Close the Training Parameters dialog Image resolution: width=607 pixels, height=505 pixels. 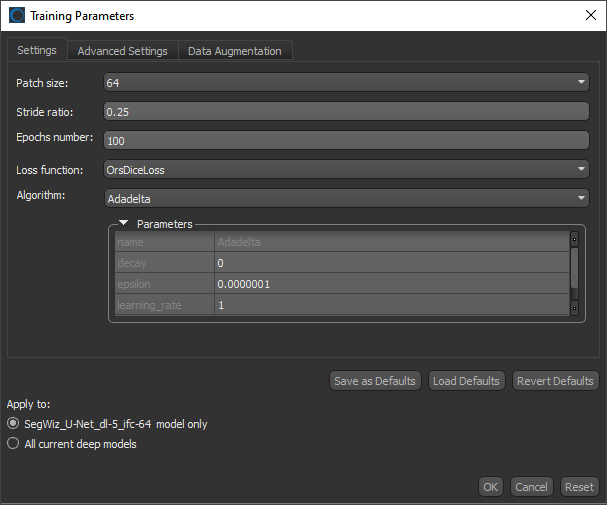(589, 16)
